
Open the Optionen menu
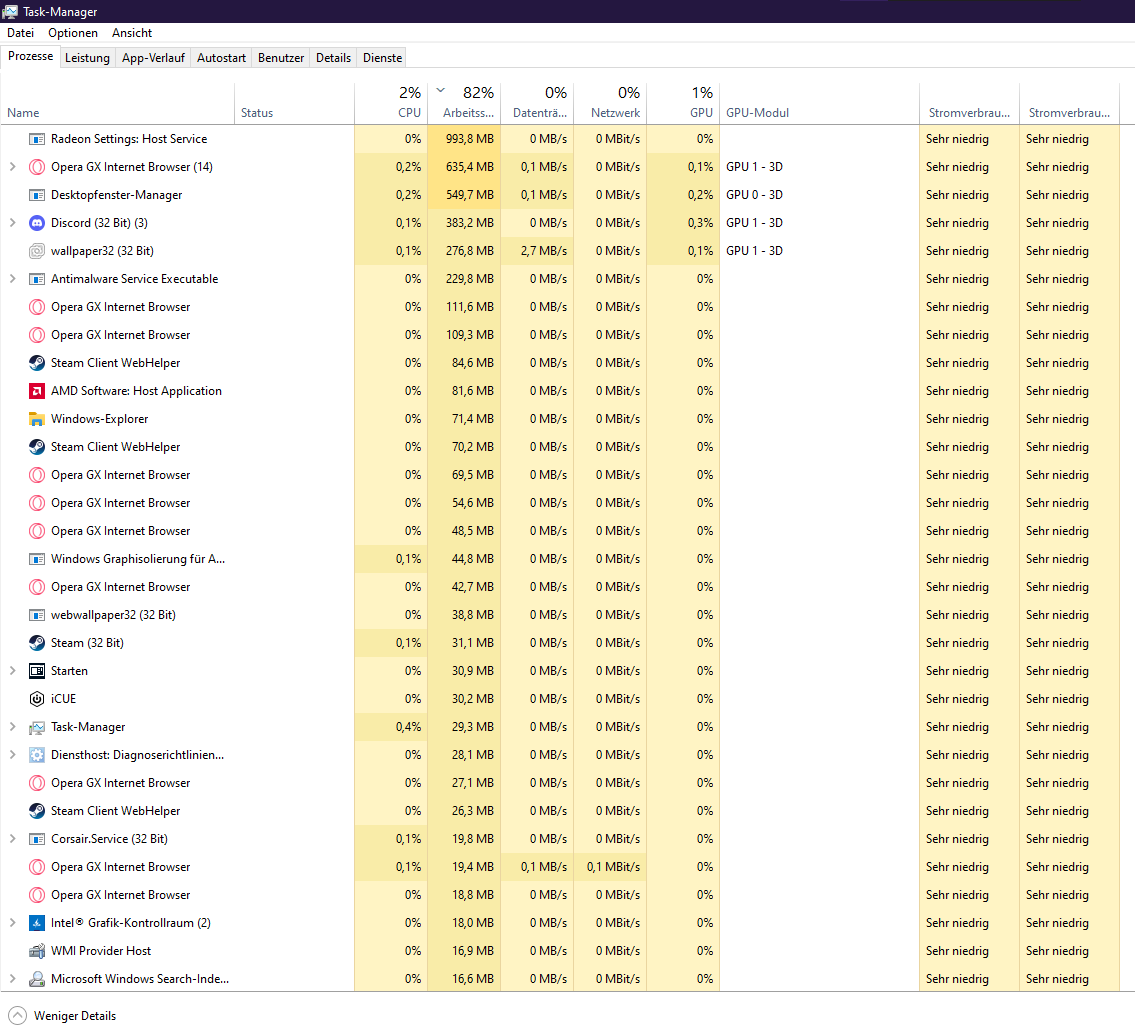click(72, 33)
